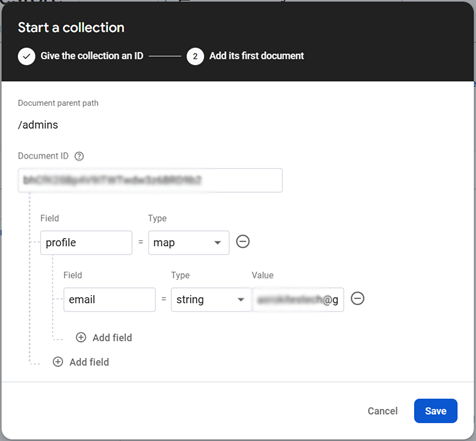Click the Start a collection heading
476x441 pixels.
tap(71, 27)
